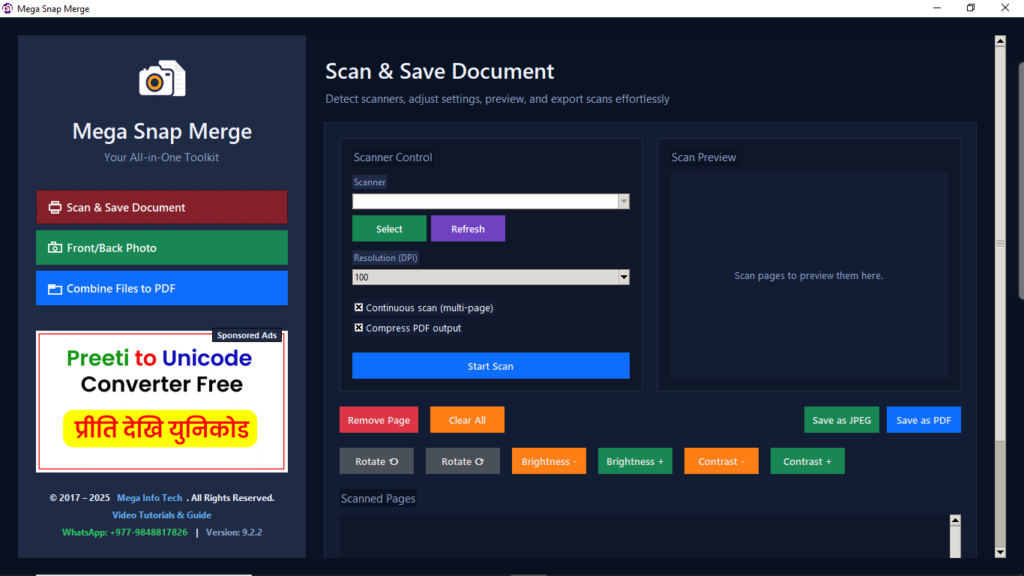The image size is (1024, 576).
Task: Click the Preeti to Unicode sponsored ad
Action: click(x=162, y=402)
